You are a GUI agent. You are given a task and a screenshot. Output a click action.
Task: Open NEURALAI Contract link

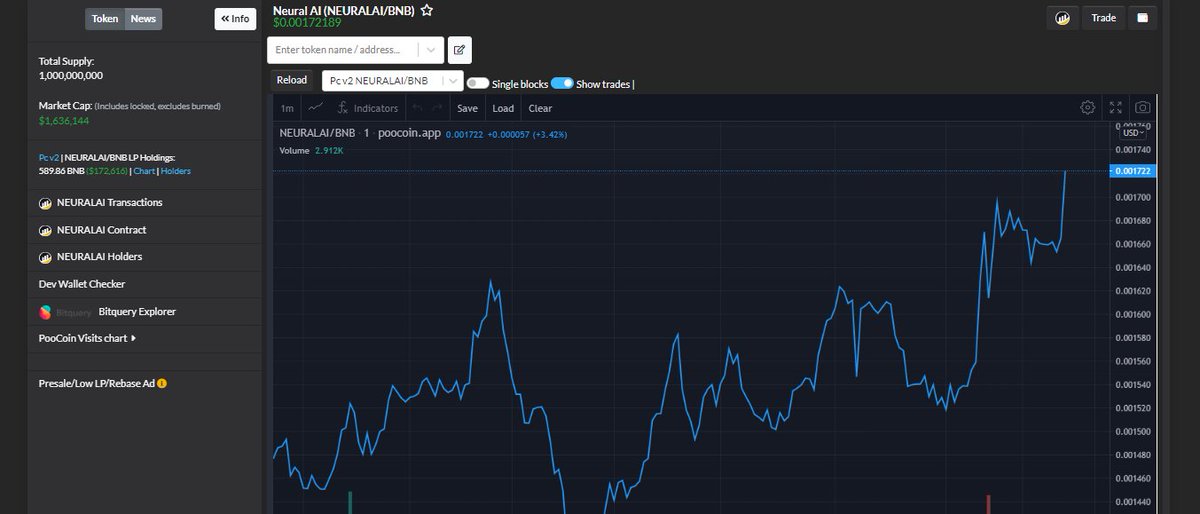(x=102, y=230)
